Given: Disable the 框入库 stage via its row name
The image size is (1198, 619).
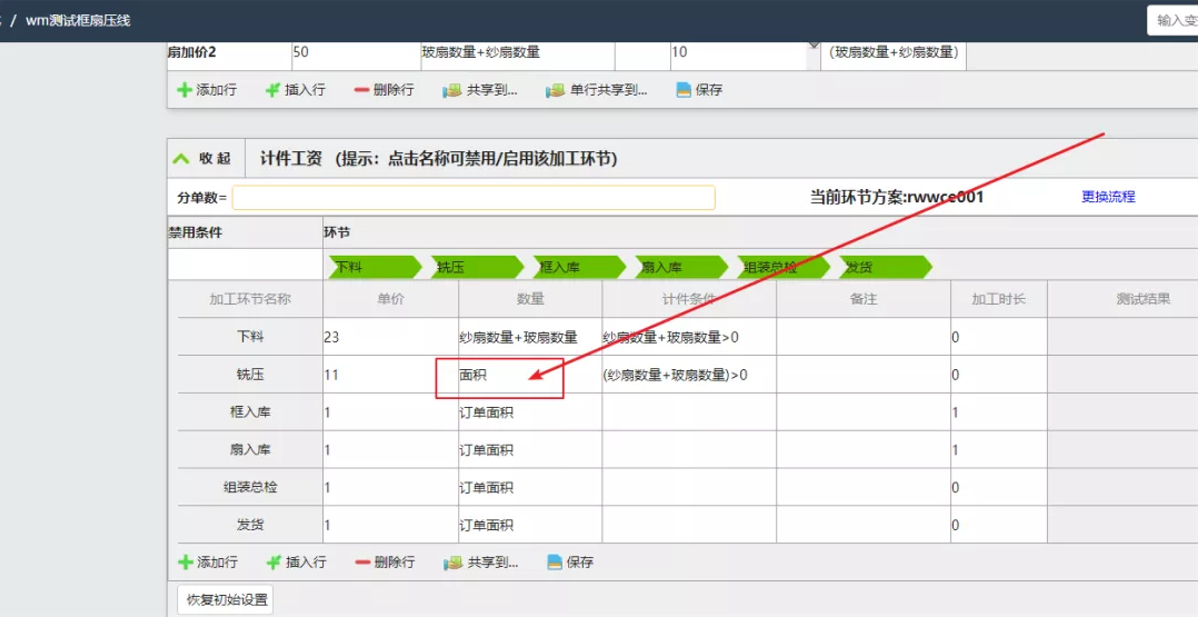Looking at the screenshot, I should click(250, 412).
